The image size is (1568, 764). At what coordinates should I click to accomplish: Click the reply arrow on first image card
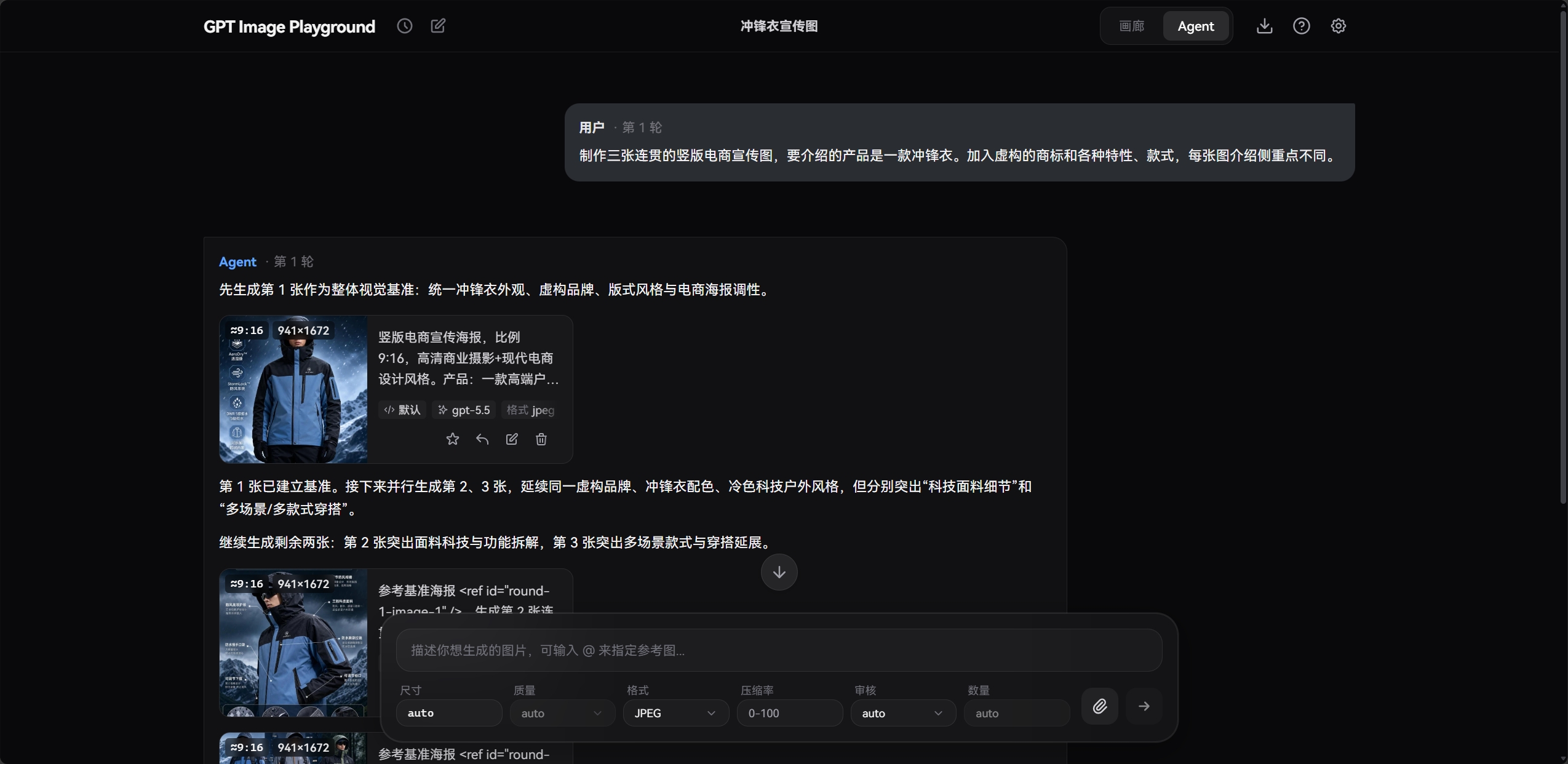(482, 439)
